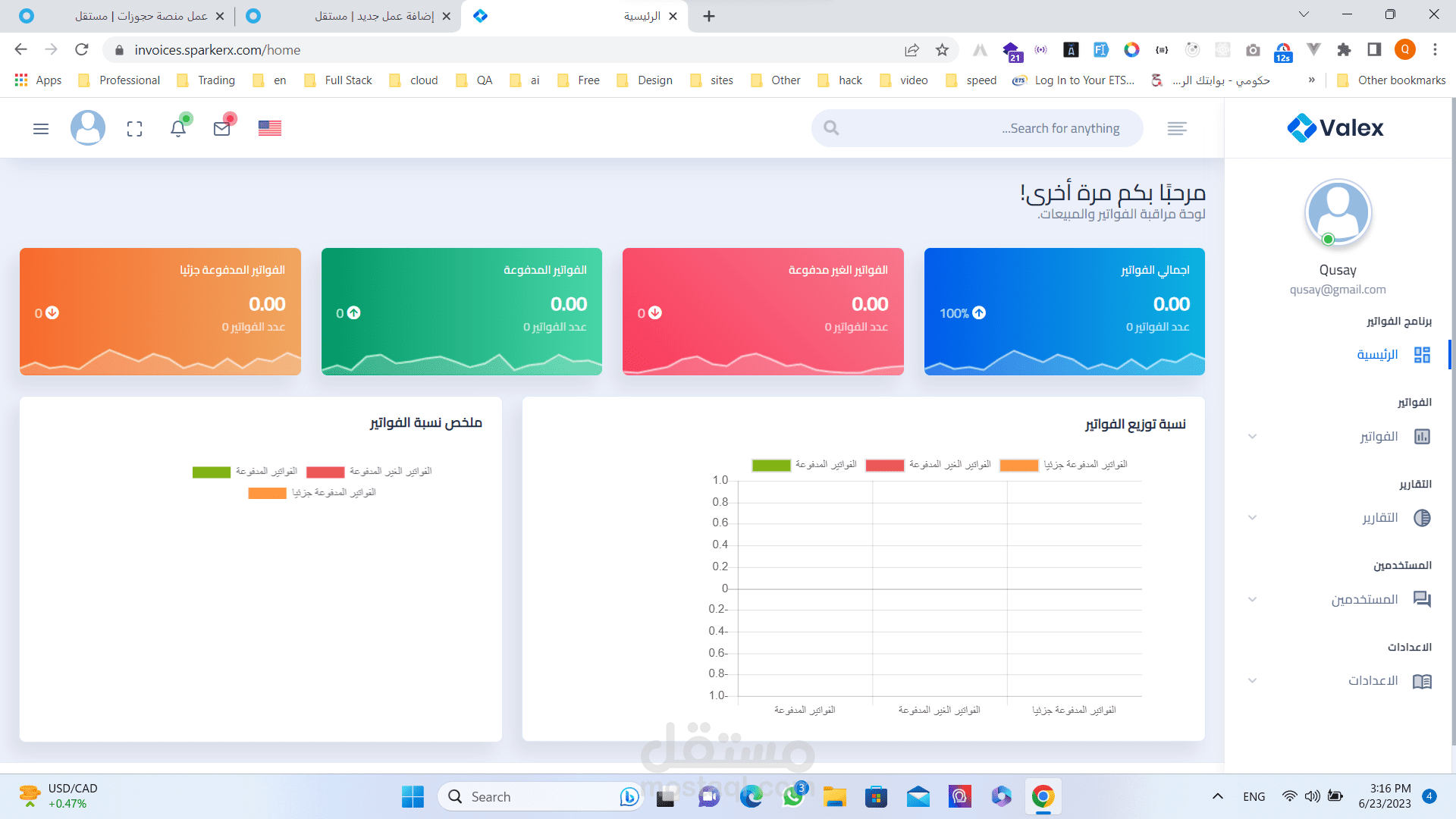1456x819 pixels.
Task: Open the Windows Start menu
Action: point(413,796)
